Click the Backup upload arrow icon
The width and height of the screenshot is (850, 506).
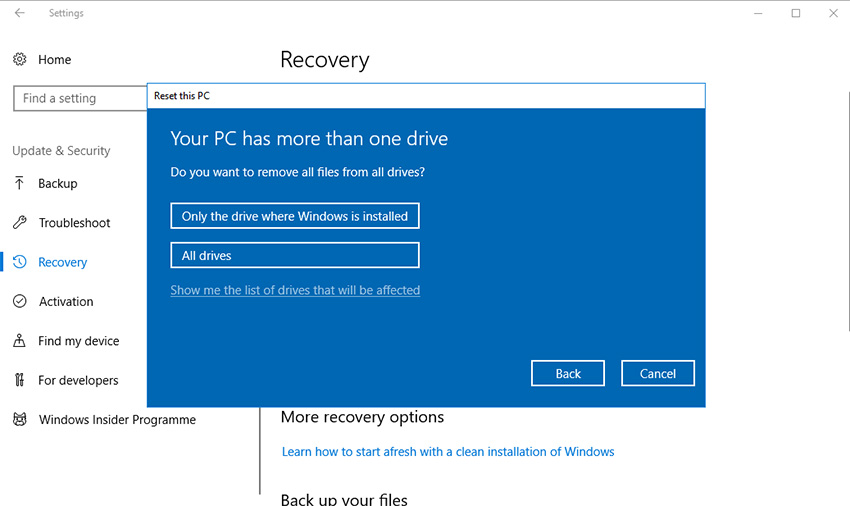pos(19,183)
